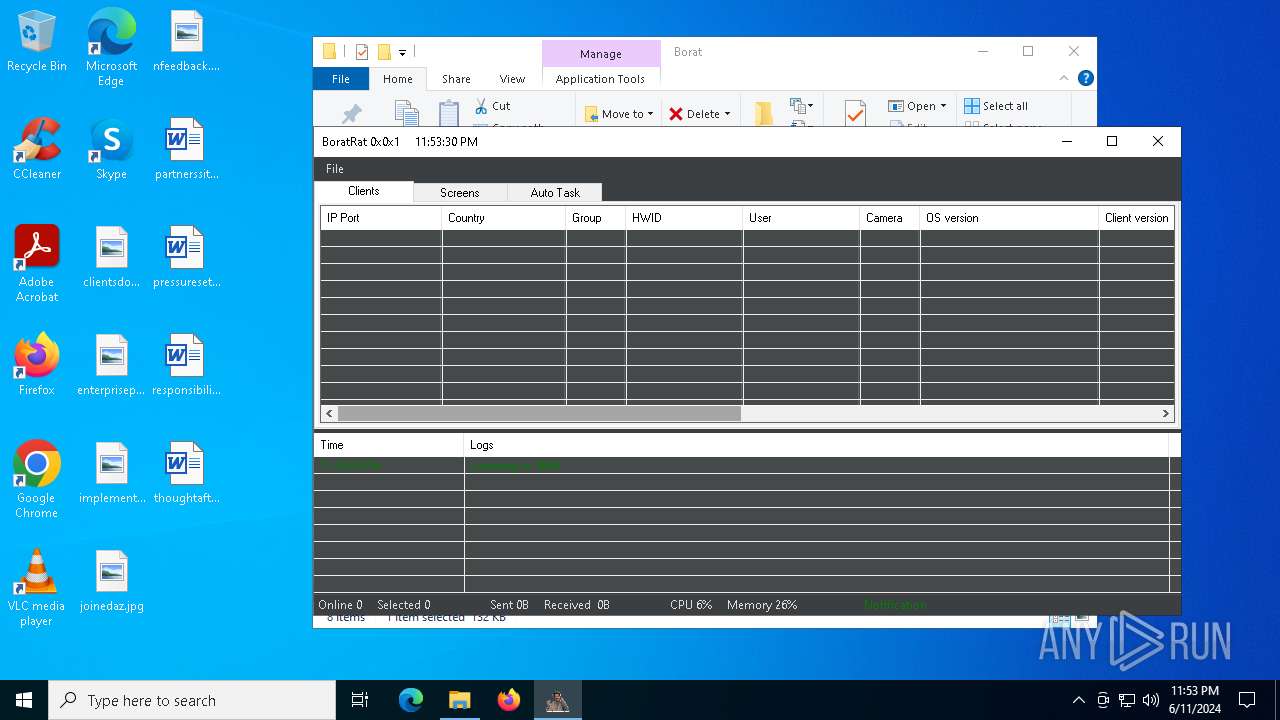The height and width of the screenshot is (720, 1280).
Task: Select Adobe Acrobat desktop shortcut
Action: (x=37, y=264)
